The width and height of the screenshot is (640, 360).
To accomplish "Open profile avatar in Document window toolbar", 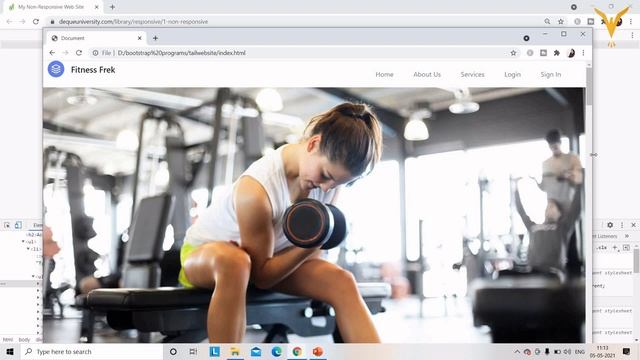I will coord(571,53).
